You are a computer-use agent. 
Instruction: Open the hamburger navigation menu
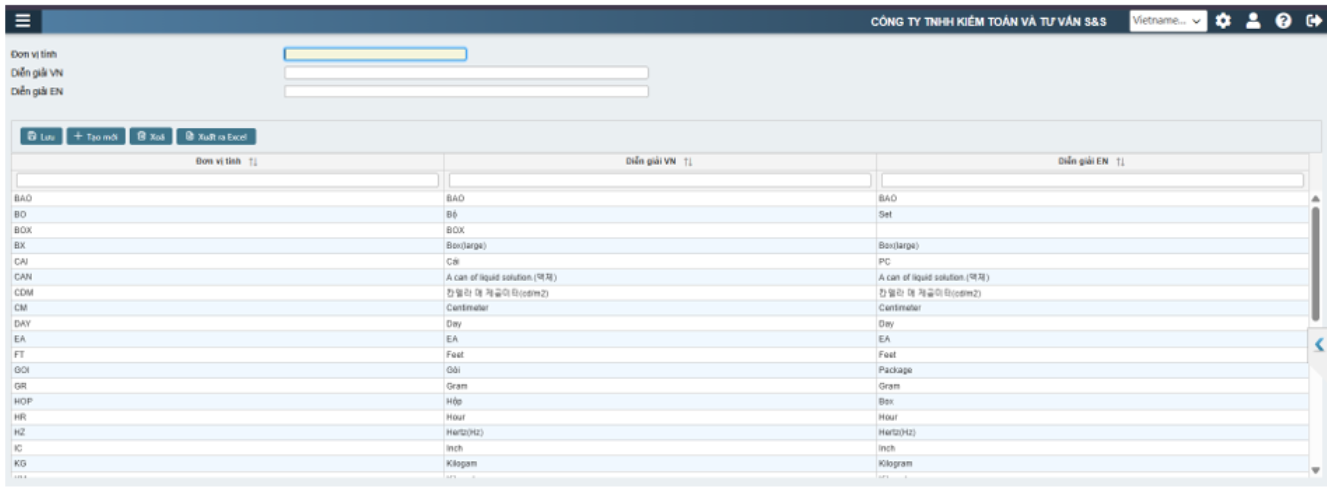pyautogui.click(x=23, y=21)
